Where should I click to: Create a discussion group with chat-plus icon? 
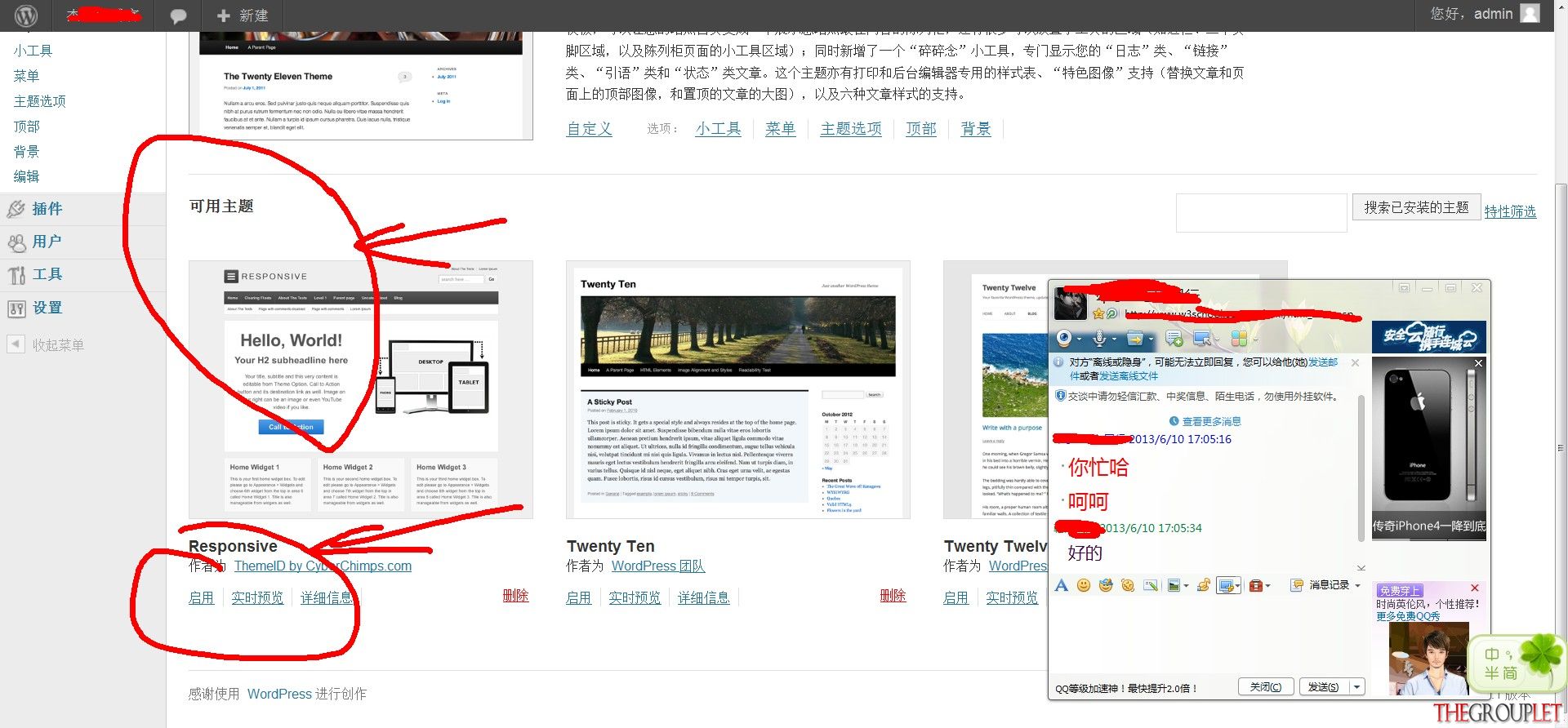tap(1174, 338)
